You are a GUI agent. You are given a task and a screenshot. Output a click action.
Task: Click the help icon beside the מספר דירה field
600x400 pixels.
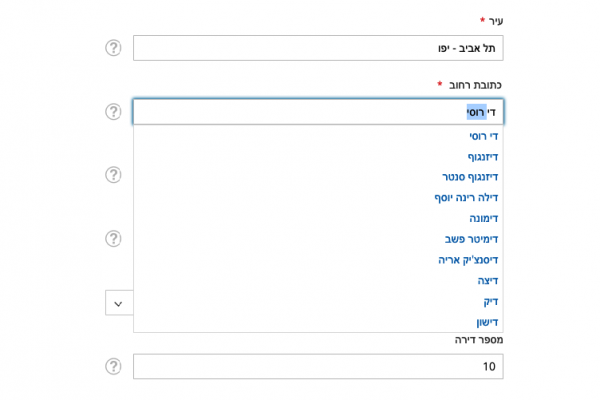114,366
